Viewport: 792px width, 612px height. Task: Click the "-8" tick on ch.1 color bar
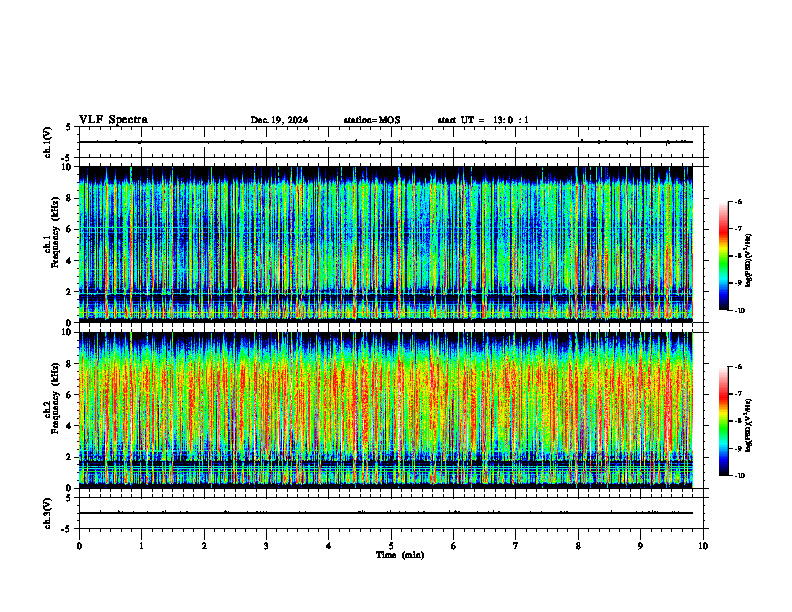coord(739,256)
